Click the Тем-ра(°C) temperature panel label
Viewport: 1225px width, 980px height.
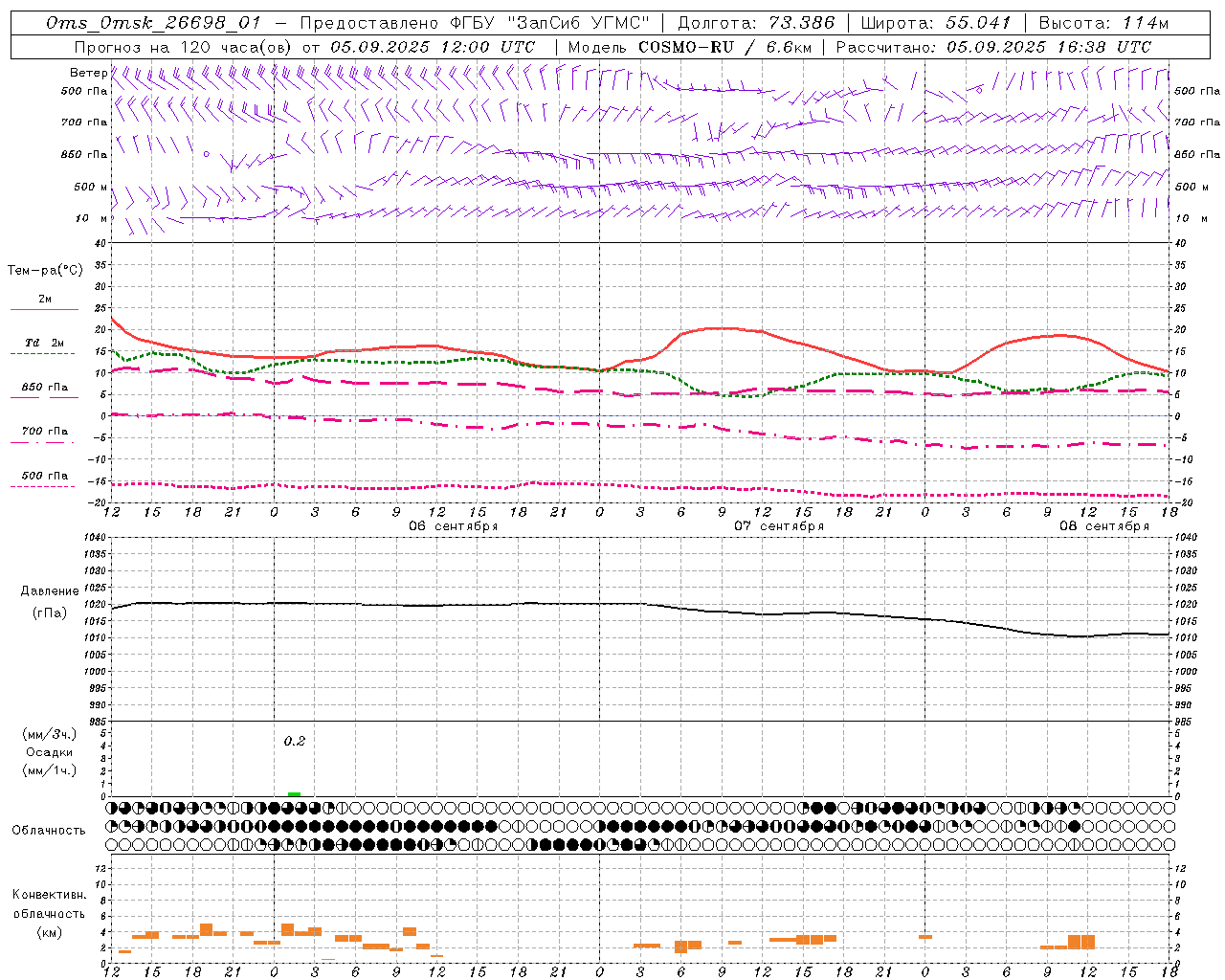(45, 271)
